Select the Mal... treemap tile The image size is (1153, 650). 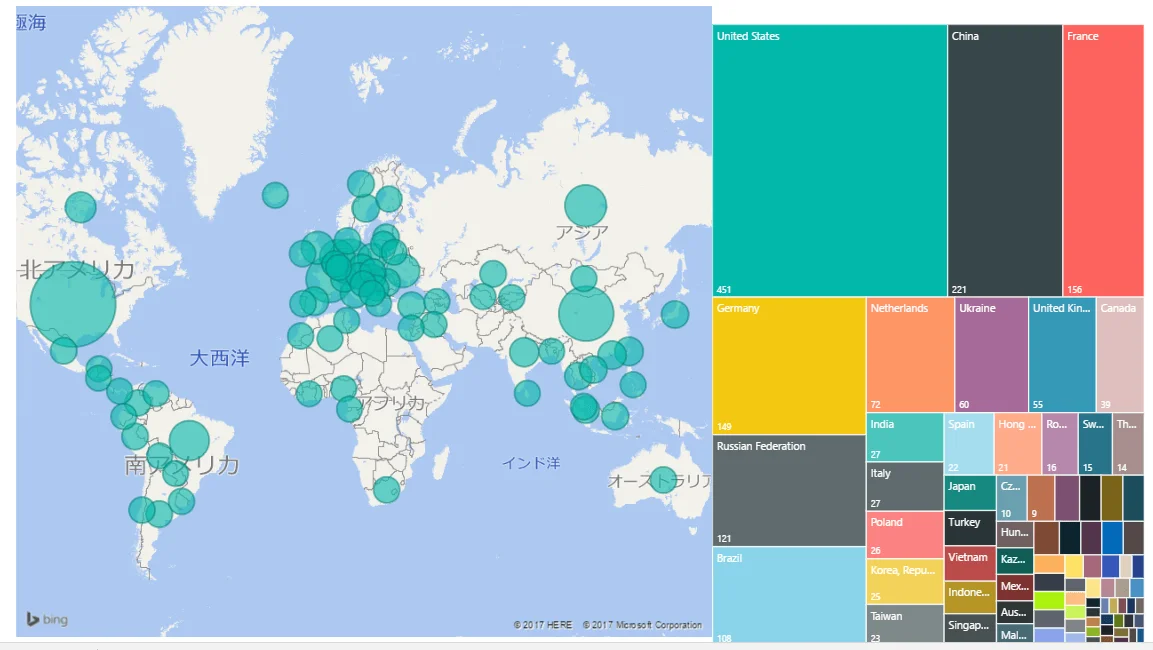[x=1015, y=634]
